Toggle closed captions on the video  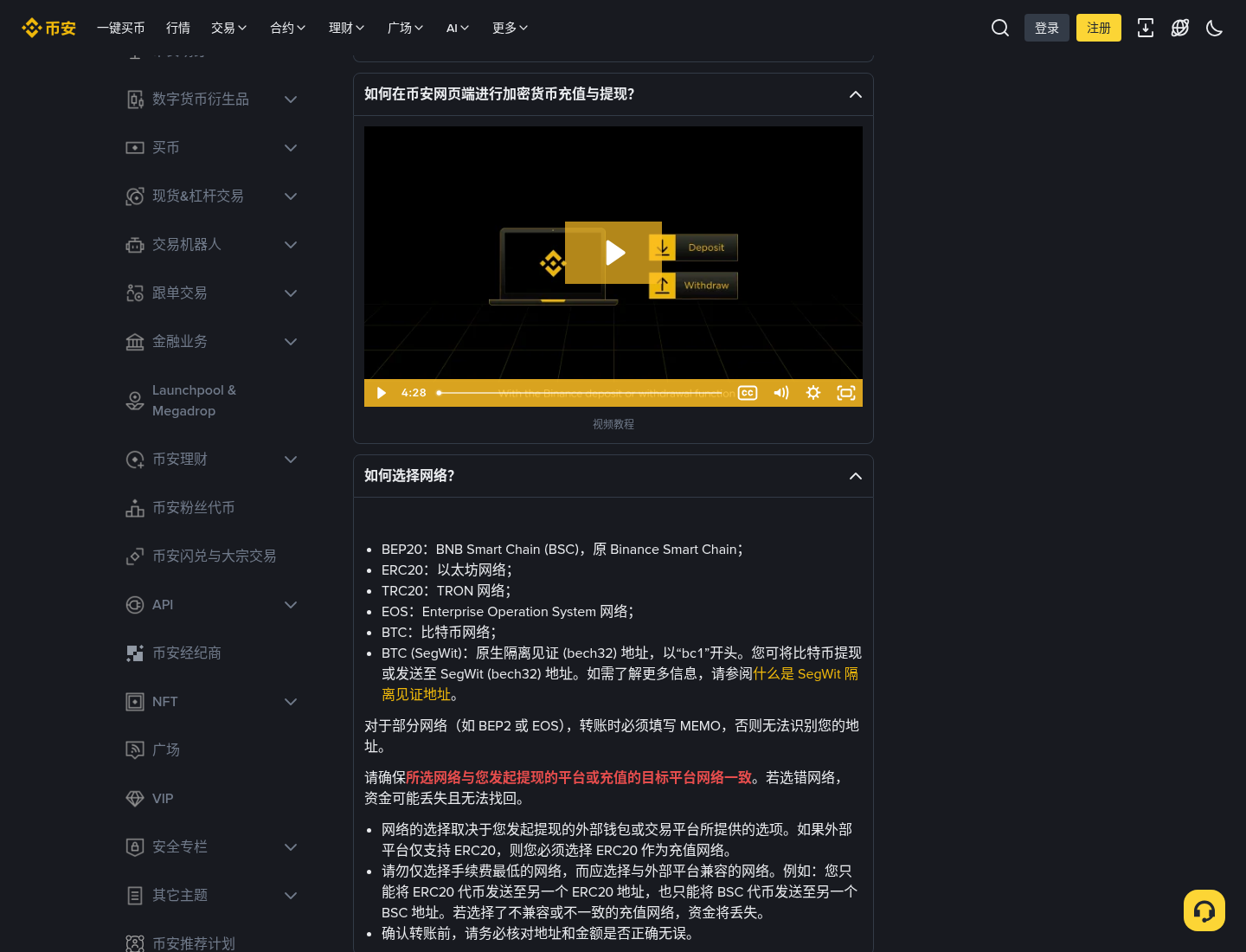click(x=748, y=393)
